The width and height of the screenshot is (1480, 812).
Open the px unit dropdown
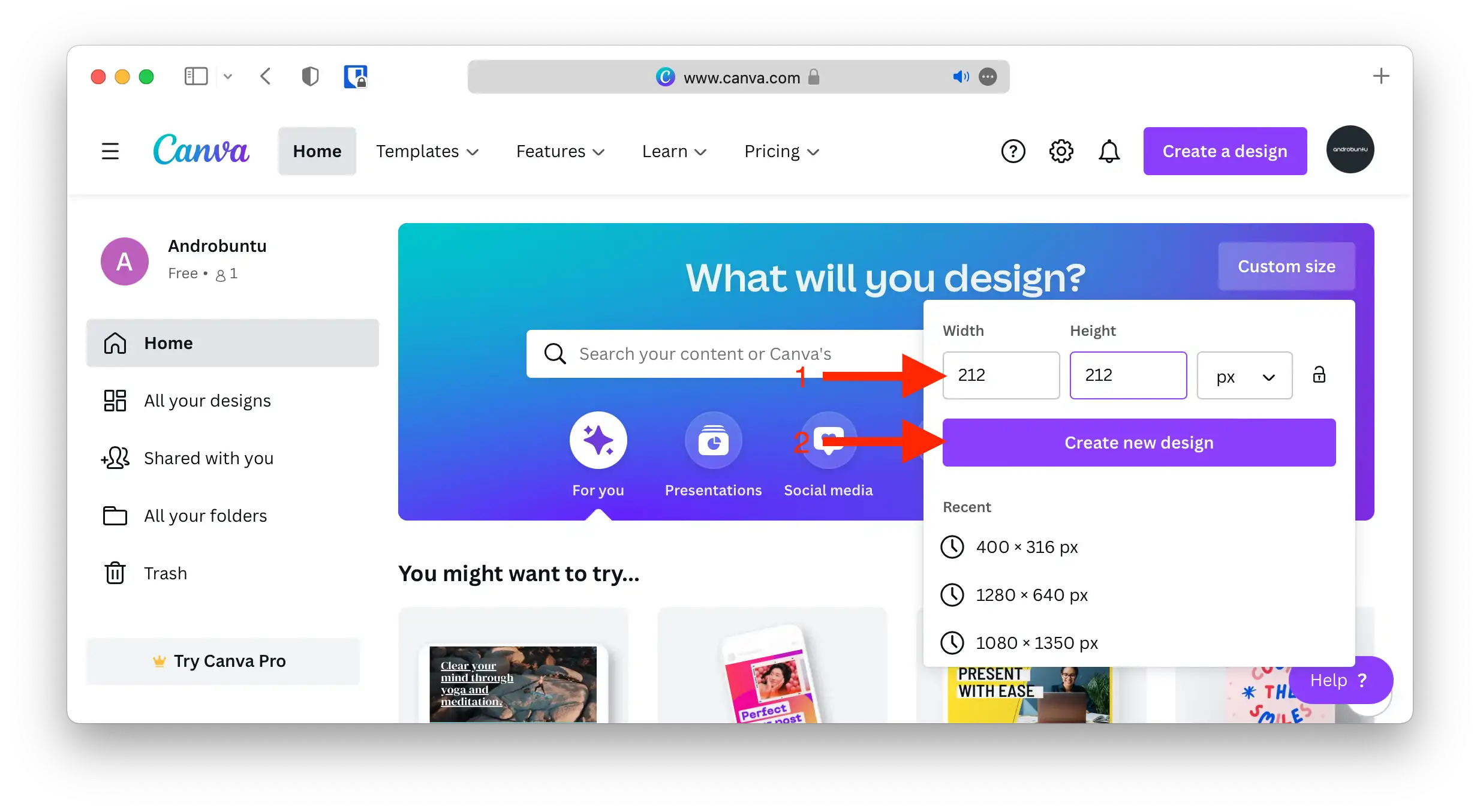[1244, 375]
